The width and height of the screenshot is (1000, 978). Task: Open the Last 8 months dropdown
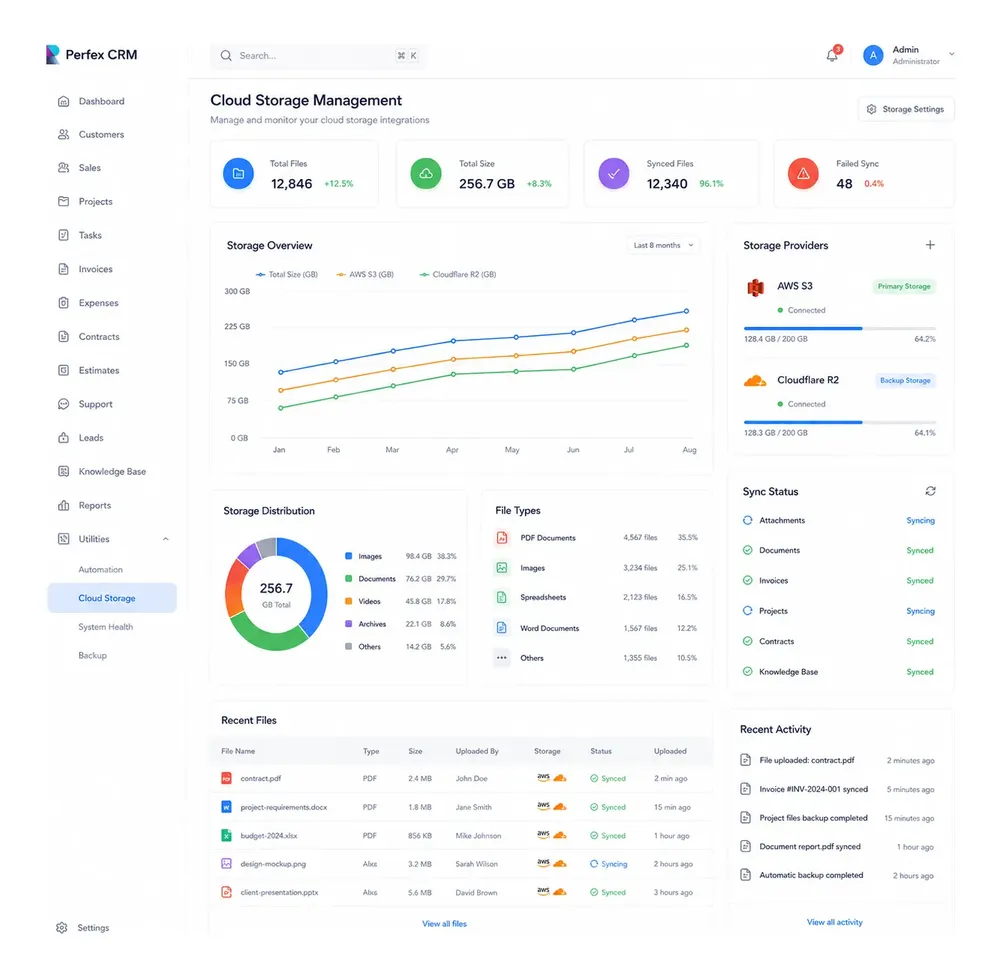[663, 245]
